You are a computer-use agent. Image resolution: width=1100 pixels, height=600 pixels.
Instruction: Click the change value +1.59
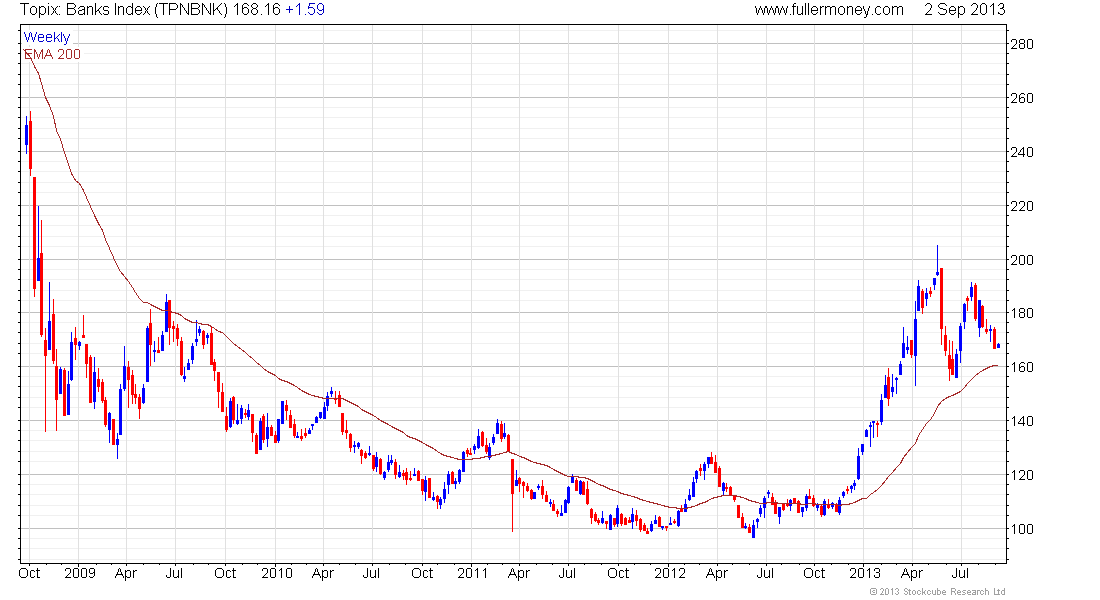click(x=304, y=10)
